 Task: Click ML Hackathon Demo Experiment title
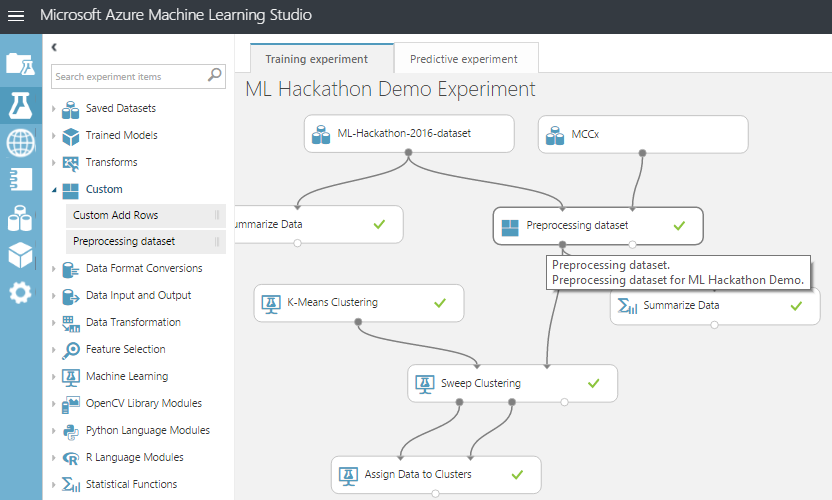390,89
